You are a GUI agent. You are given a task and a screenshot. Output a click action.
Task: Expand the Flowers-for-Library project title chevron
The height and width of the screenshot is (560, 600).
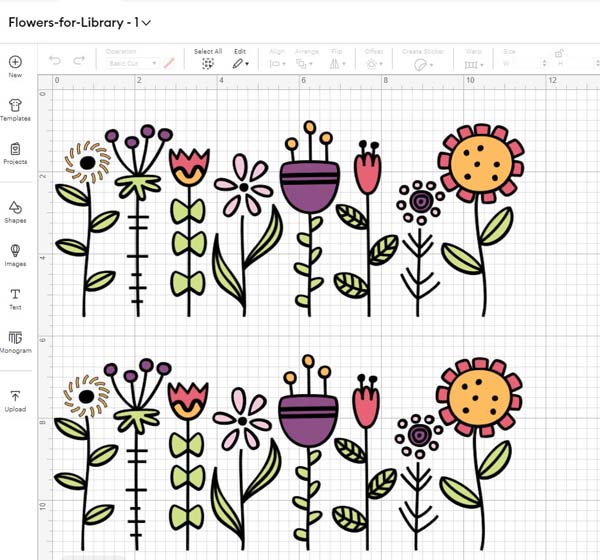coord(146,23)
